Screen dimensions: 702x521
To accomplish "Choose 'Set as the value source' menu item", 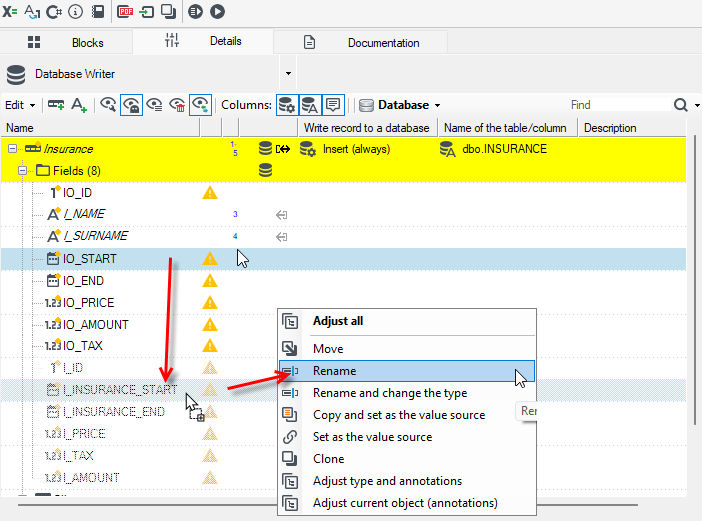I will [x=407, y=437].
